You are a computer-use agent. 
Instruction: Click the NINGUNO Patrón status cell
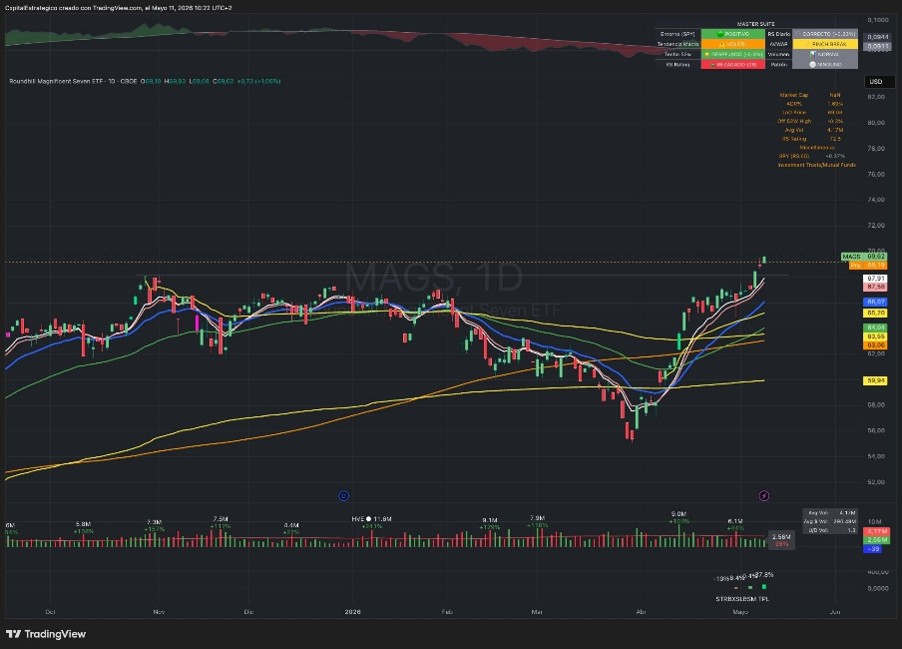[x=825, y=64]
